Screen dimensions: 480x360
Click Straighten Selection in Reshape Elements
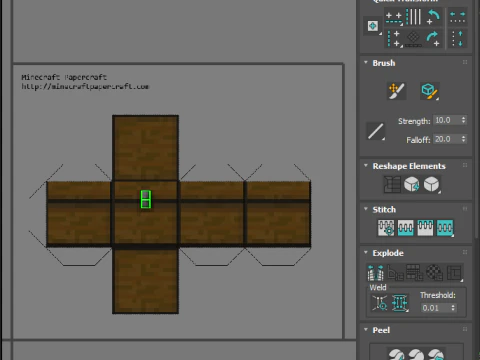point(392,184)
